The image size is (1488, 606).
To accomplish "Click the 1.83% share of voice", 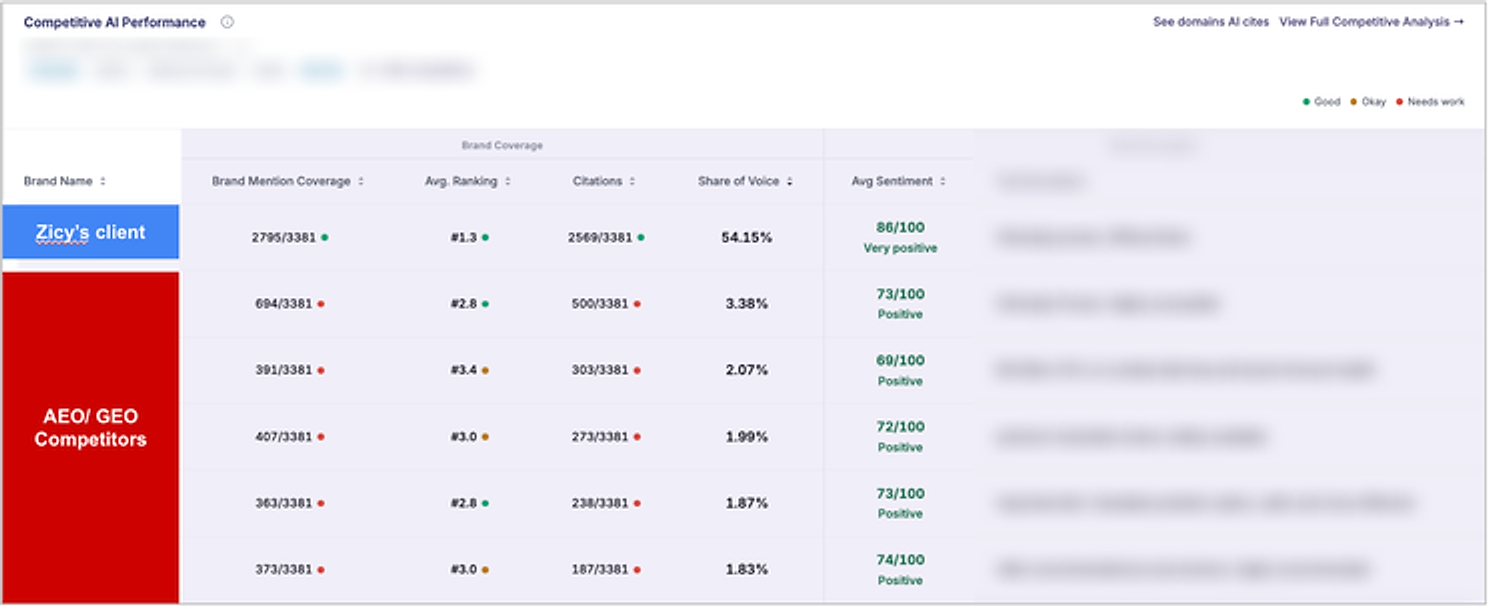I will pyautogui.click(x=747, y=570).
